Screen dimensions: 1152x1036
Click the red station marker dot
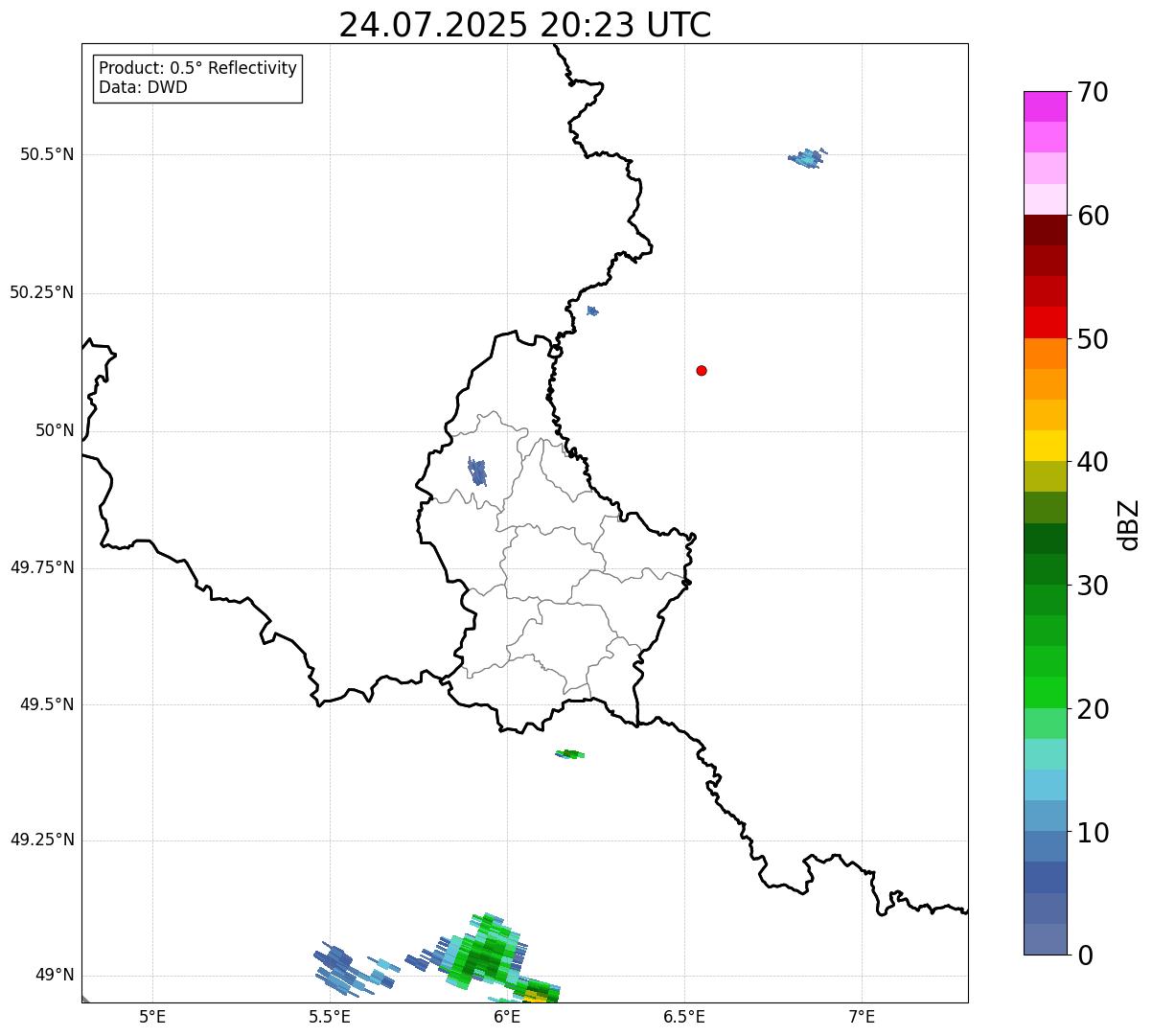702,370
